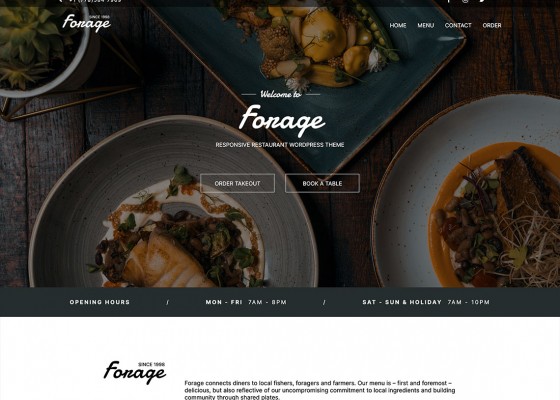The image size is (560, 400).
Task: Click the Forage logo in the header
Action: 86,23
